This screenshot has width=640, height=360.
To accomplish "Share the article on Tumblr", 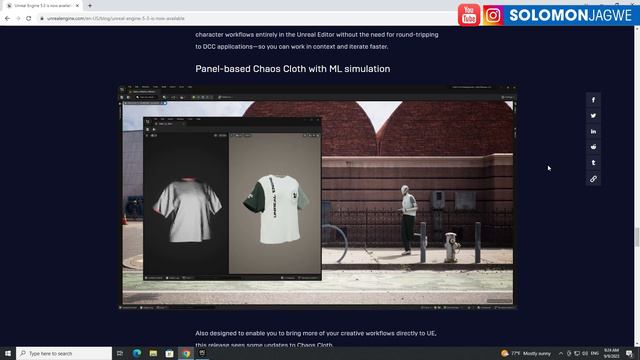I will 593,163.
